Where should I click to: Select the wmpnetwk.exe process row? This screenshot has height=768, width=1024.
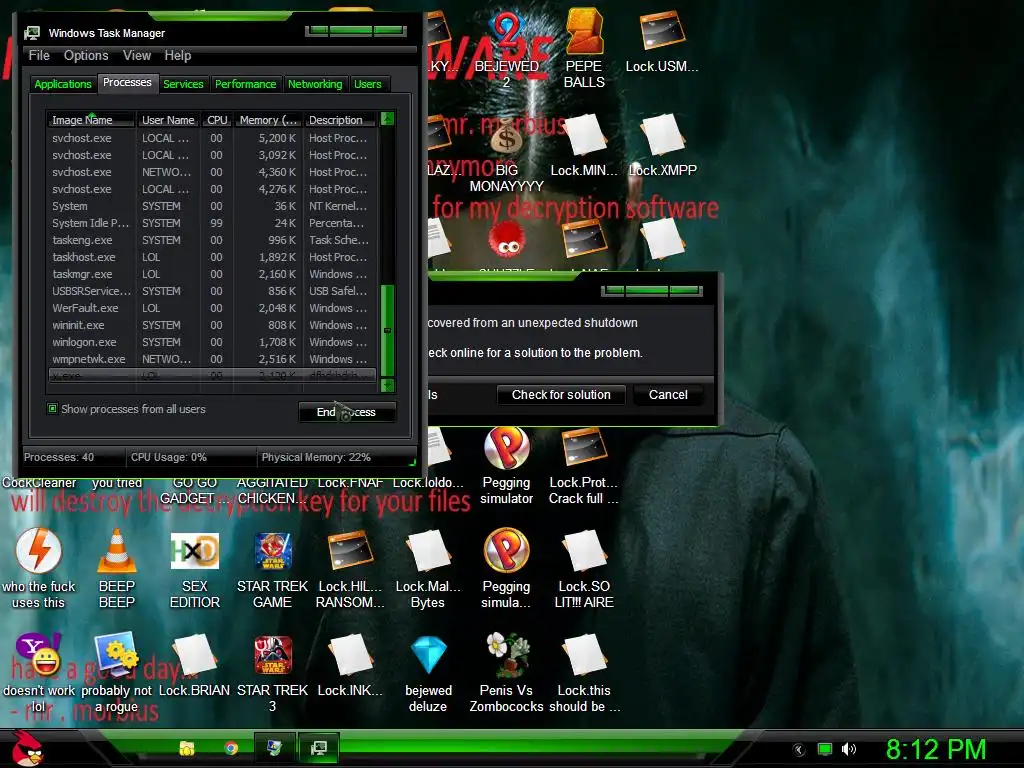[212, 359]
